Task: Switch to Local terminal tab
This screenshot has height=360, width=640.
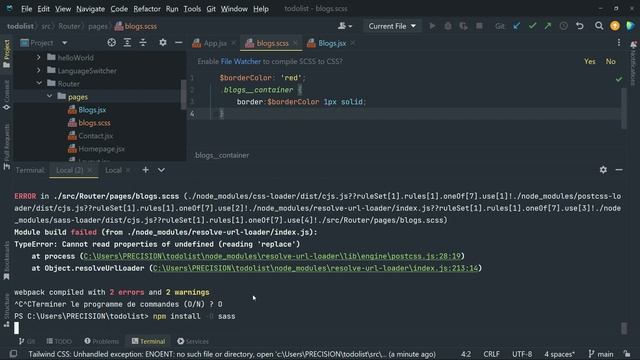Action: (x=113, y=170)
